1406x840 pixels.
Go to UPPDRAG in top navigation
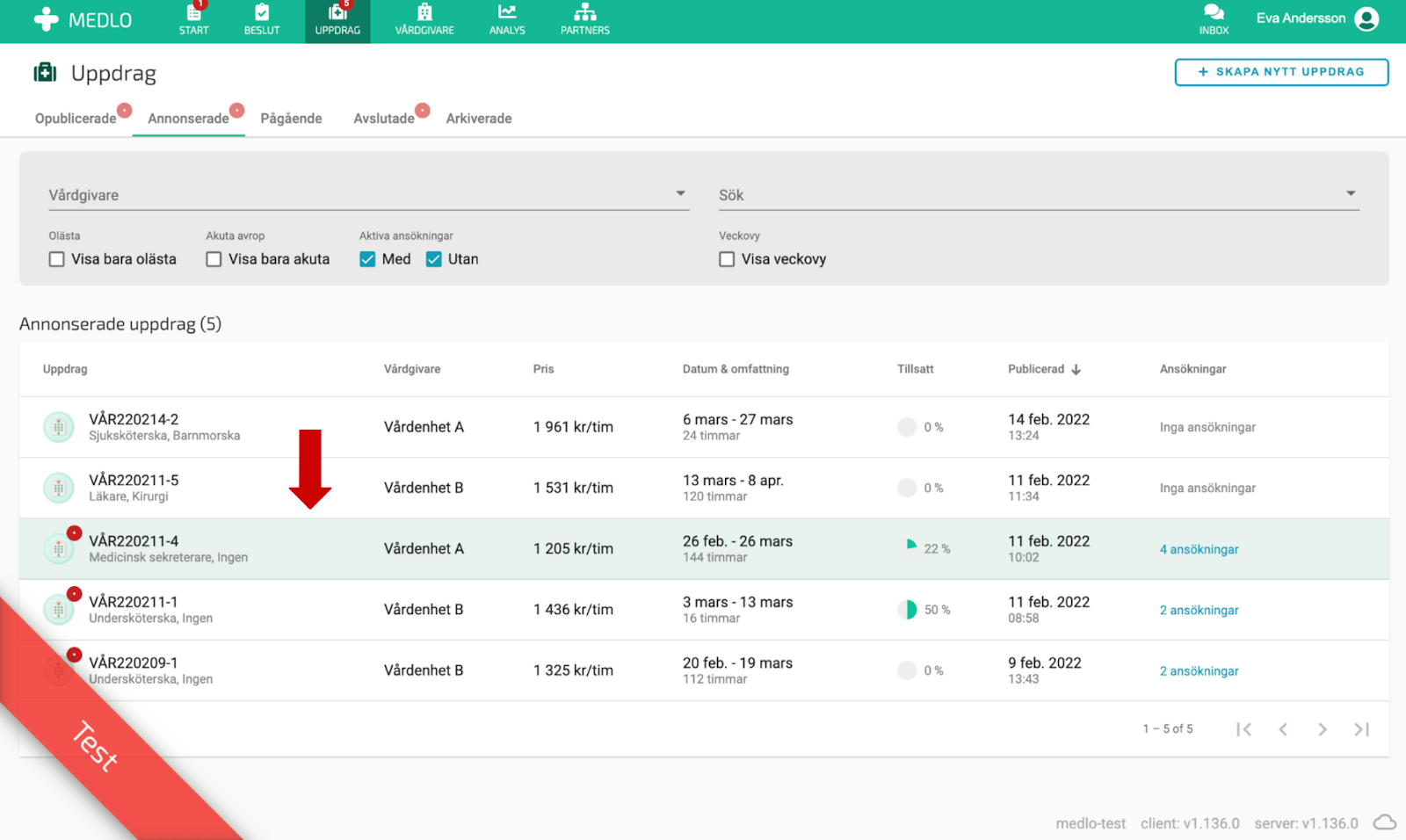coord(337,19)
